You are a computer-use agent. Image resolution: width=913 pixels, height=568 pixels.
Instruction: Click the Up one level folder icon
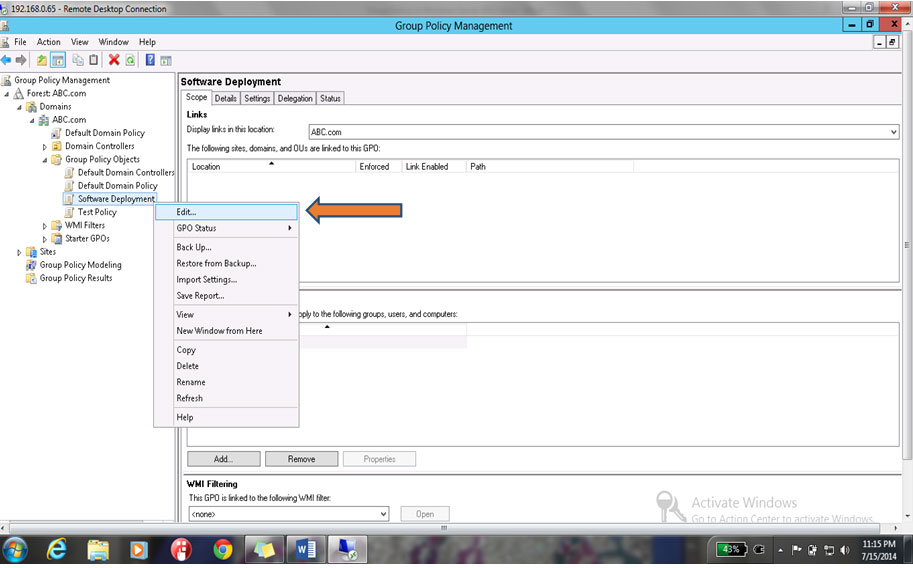(x=42, y=60)
